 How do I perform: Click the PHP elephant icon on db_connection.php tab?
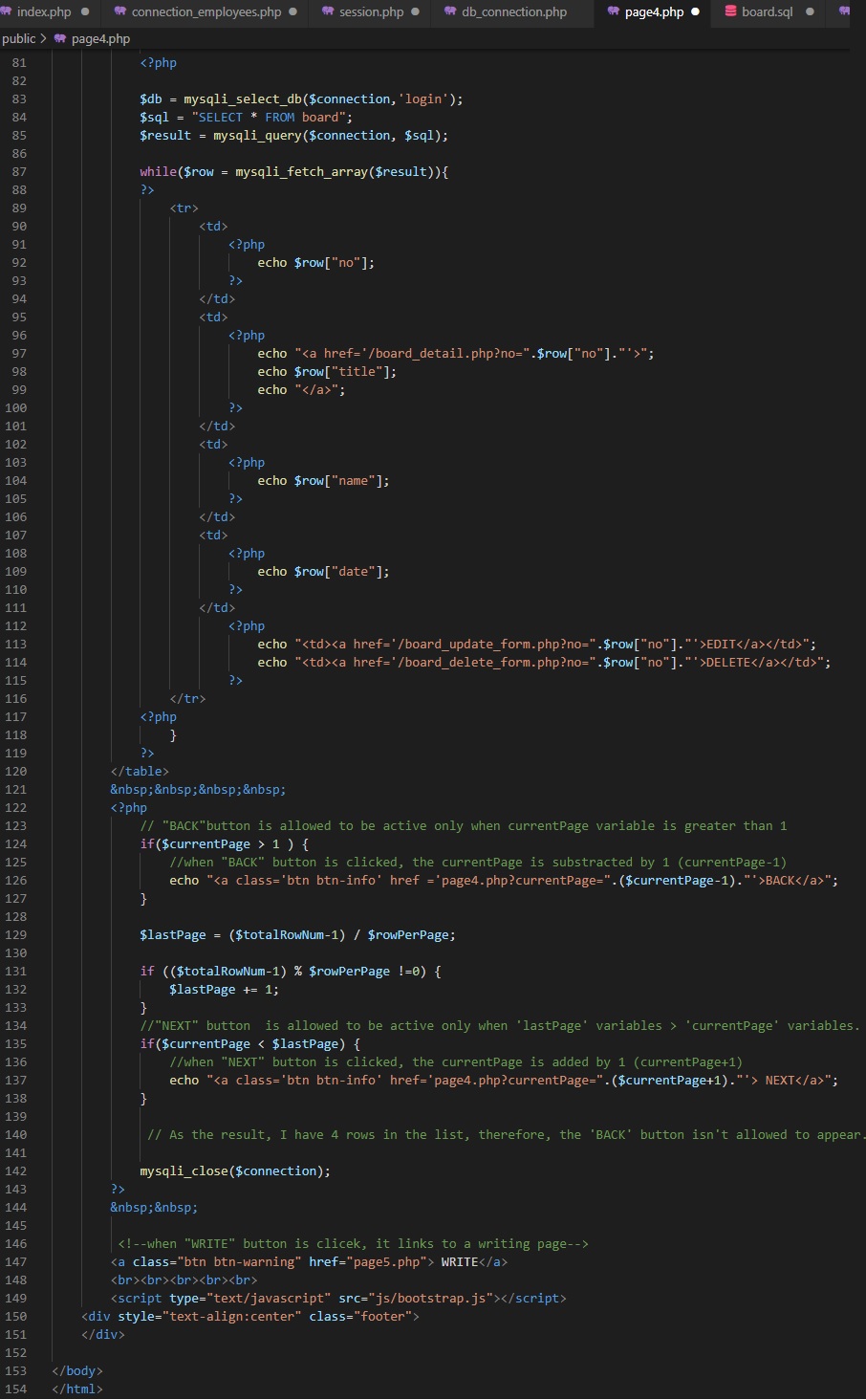(x=450, y=12)
